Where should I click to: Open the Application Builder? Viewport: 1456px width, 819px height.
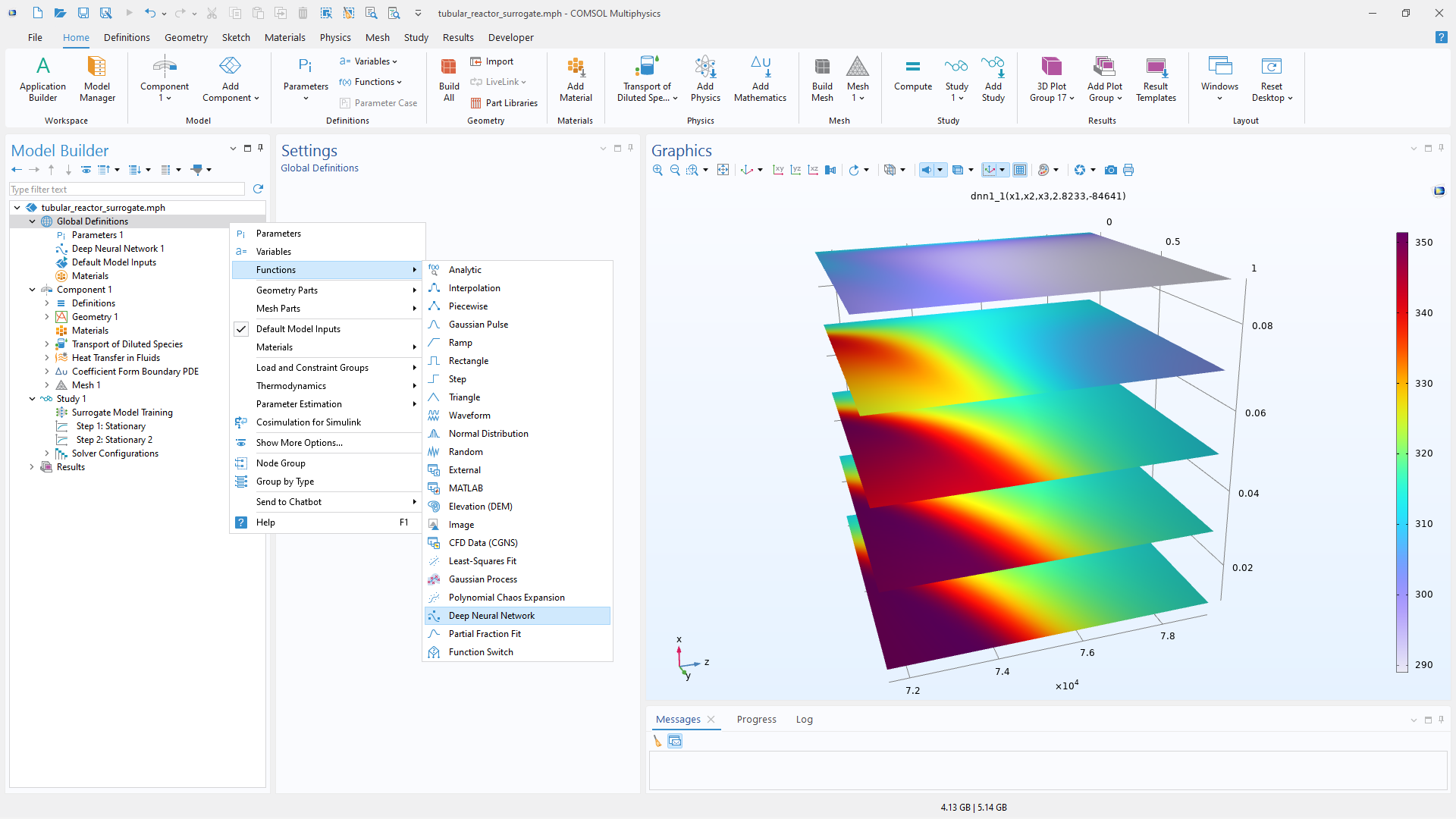42,78
